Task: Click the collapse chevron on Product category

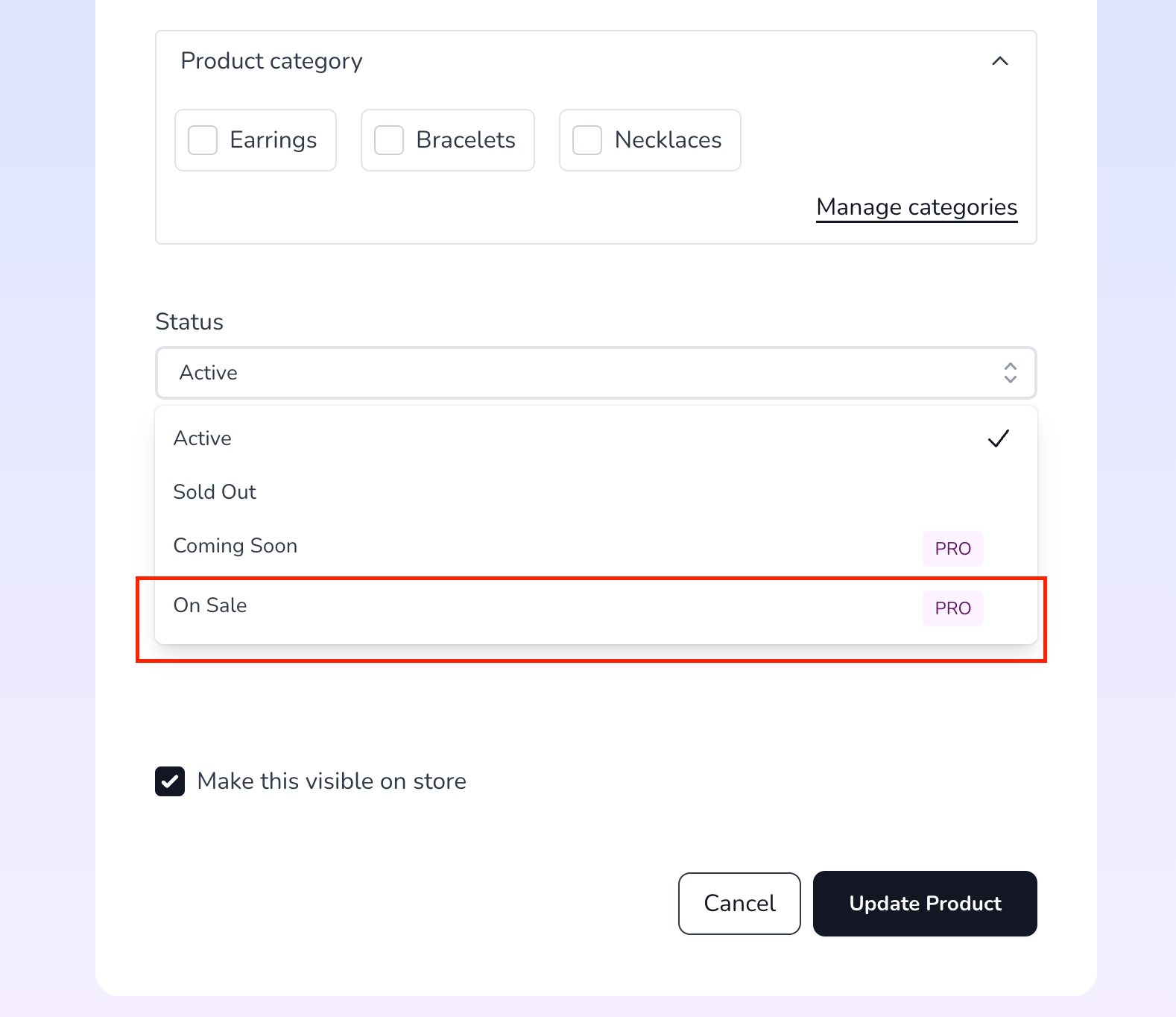Action: pos(1001,61)
